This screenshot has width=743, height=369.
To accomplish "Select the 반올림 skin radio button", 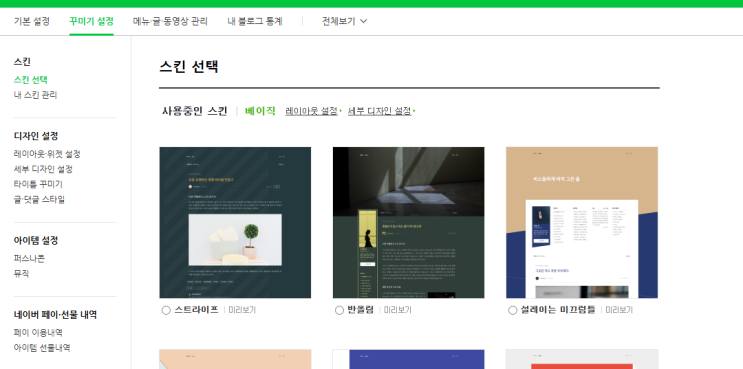I will (x=339, y=311).
